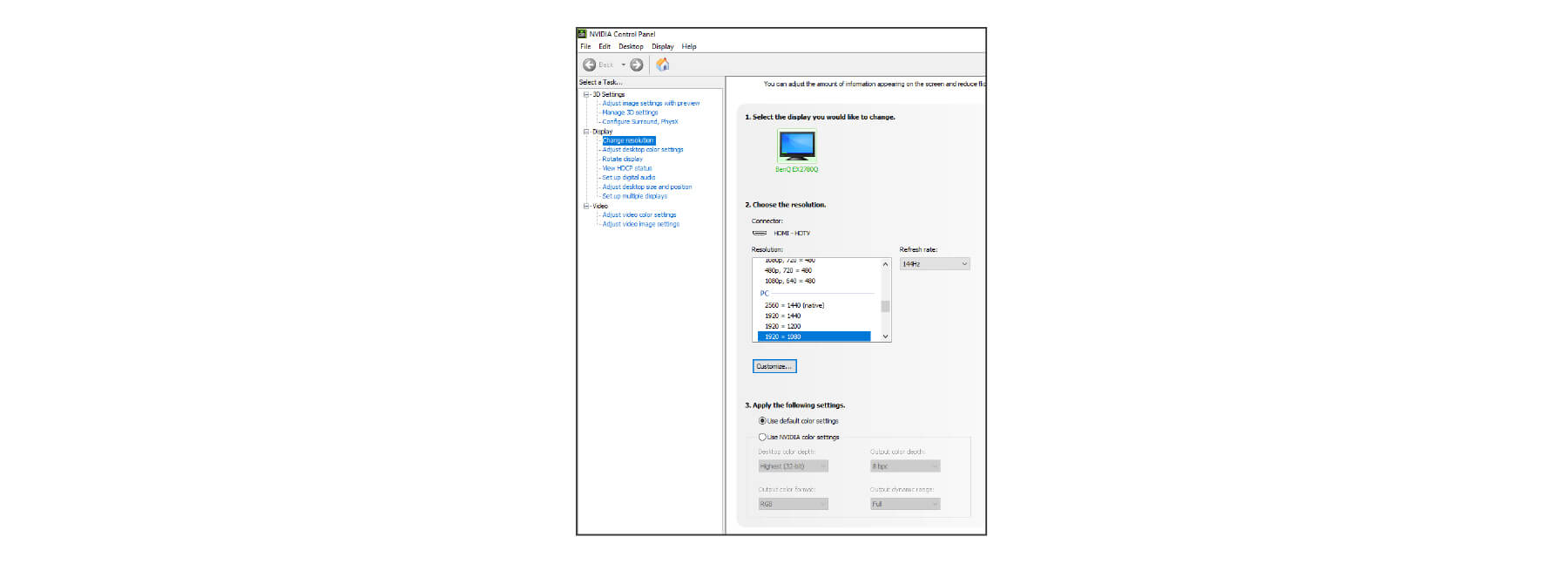Select 1080p, 640 × 480 resolution
1568x564 pixels.
click(x=790, y=281)
